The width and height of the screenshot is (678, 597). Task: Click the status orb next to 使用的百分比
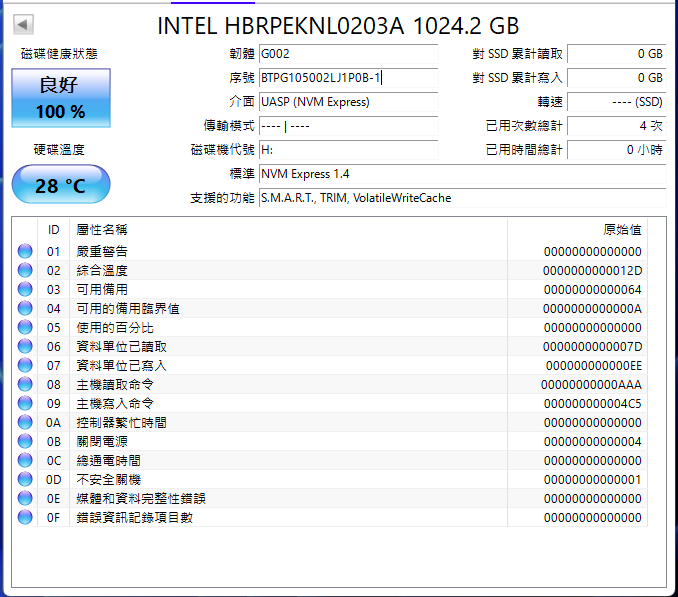click(x=25, y=327)
